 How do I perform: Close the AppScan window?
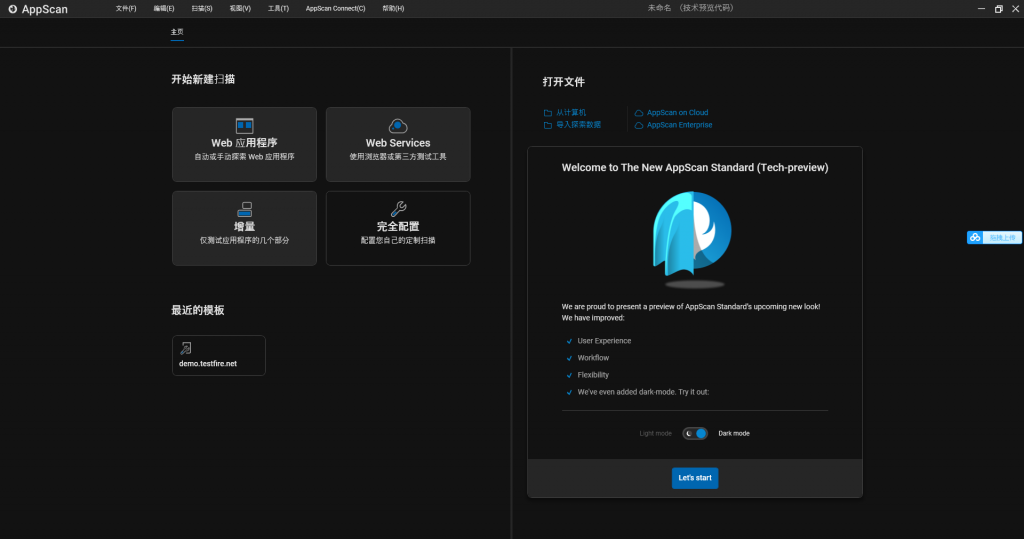point(1016,8)
